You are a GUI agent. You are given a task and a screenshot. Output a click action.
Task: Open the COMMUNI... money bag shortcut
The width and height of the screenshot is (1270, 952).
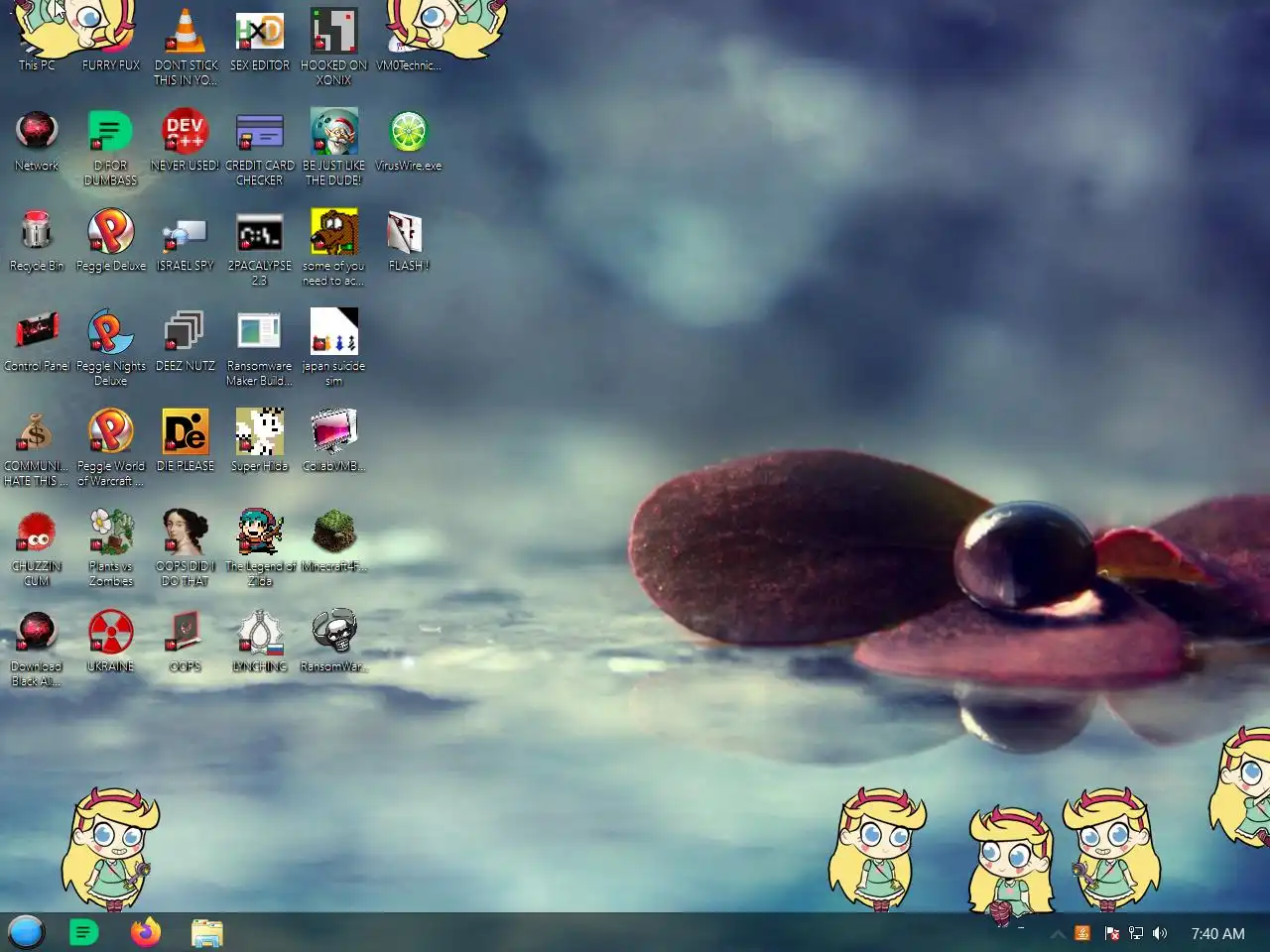[37, 447]
